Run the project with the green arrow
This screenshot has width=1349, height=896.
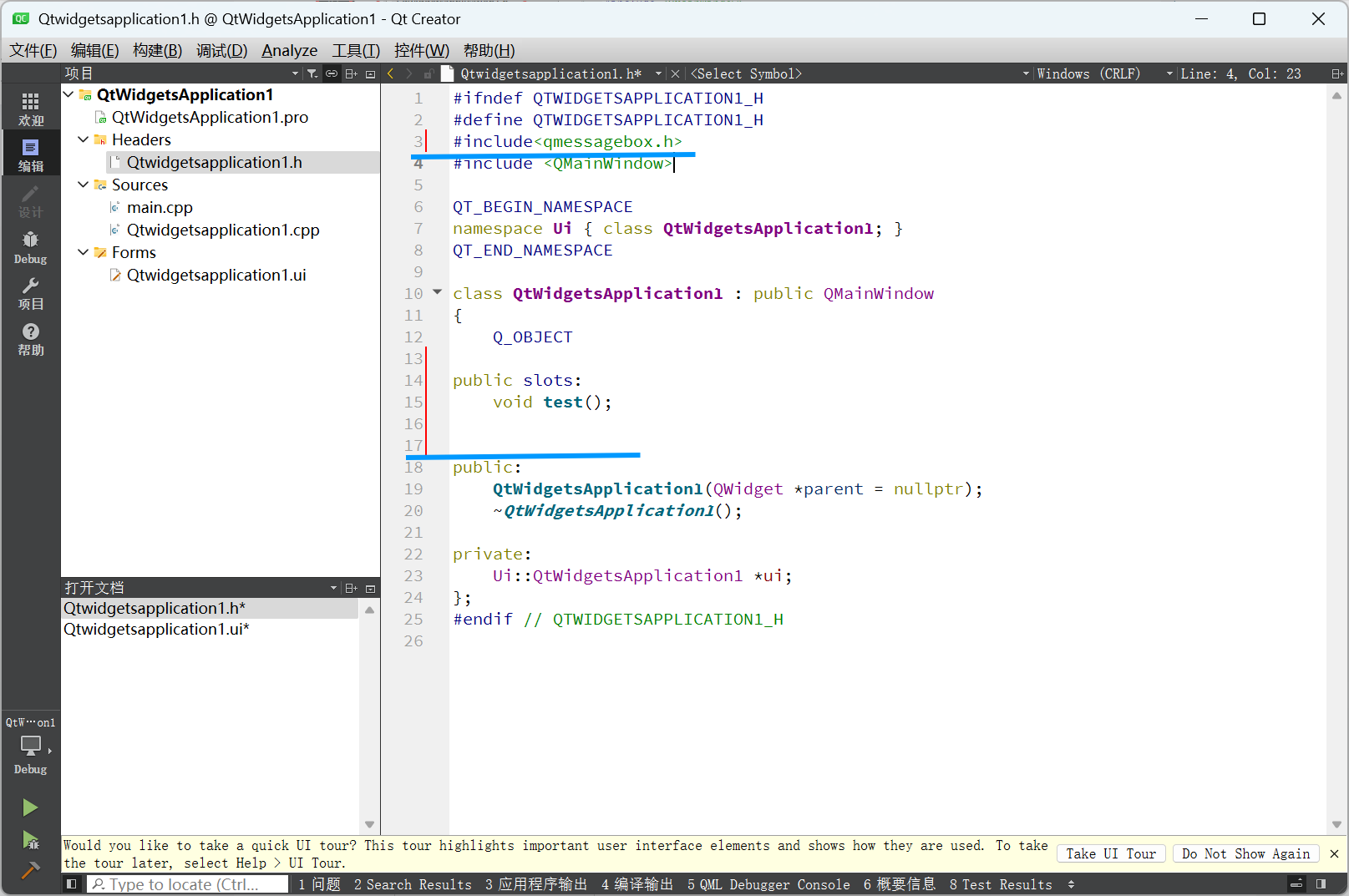30,807
